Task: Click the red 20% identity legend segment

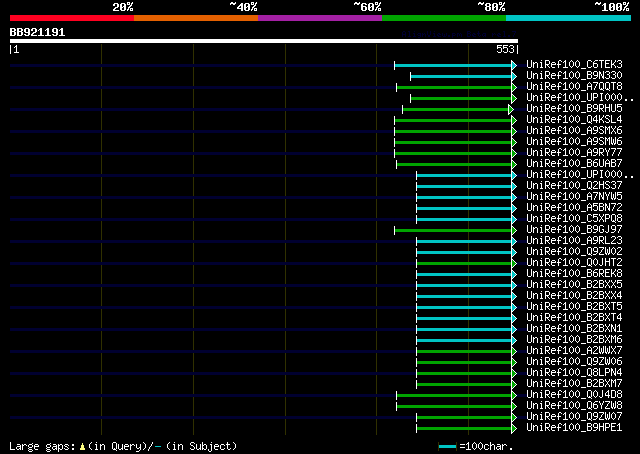Action: (x=72, y=18)
